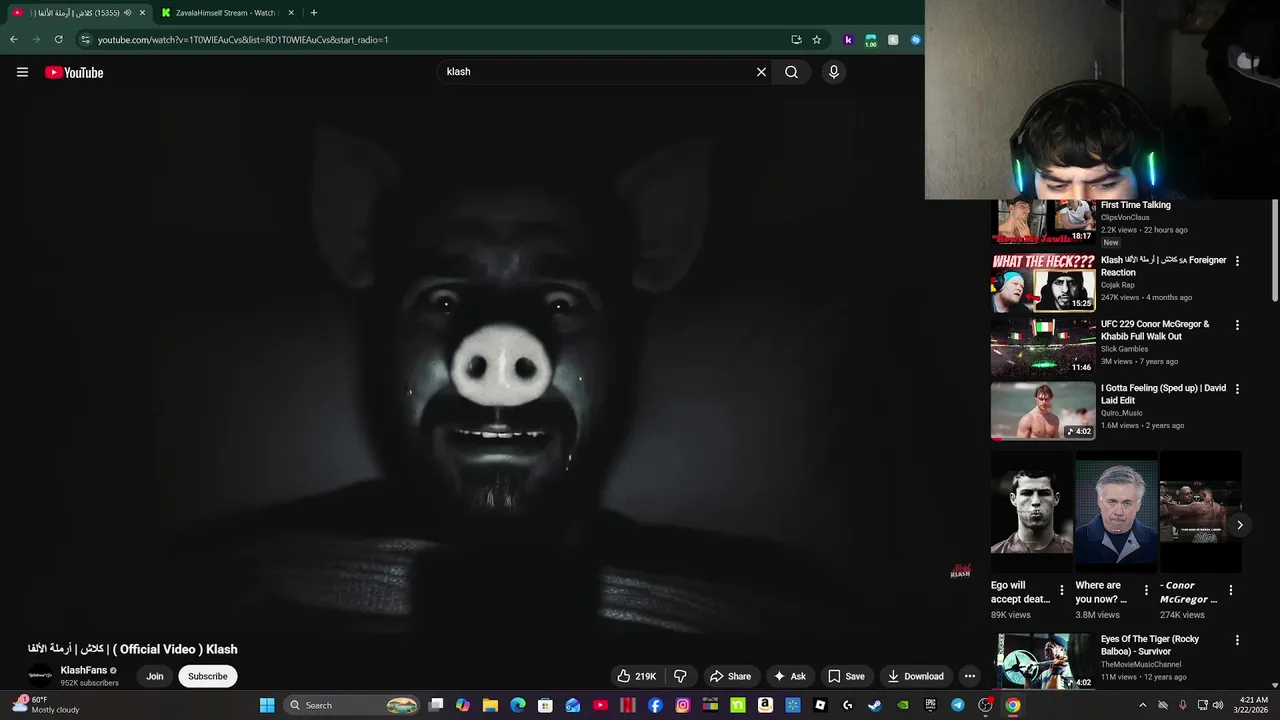This screenshot has height=720, width=1280.
Task: Play I Gotta Feeling Sped up video
Action: pyautogui.click(x=1043, y=411)
